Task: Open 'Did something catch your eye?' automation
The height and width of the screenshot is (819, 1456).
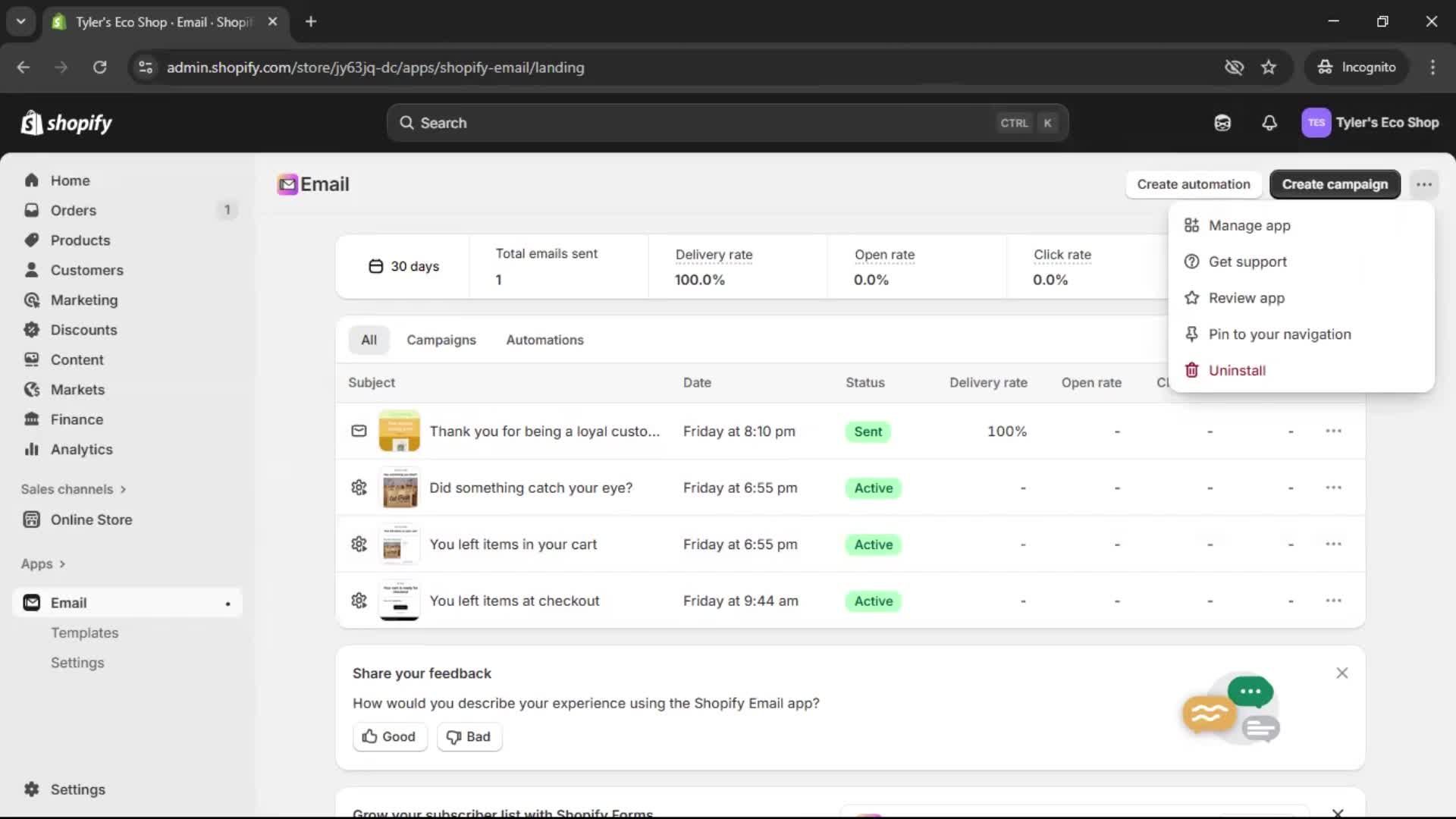Action: [x=531, y=488]
